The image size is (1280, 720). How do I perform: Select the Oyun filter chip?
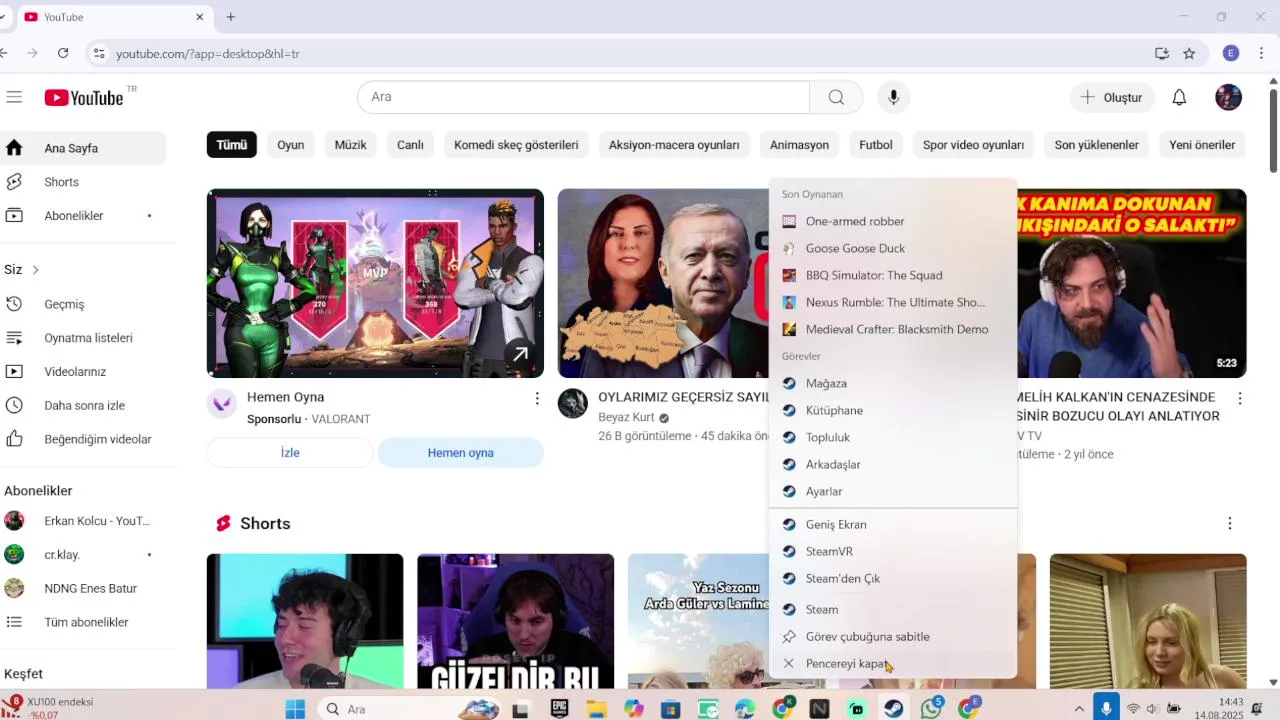click(x=291, y=145)
